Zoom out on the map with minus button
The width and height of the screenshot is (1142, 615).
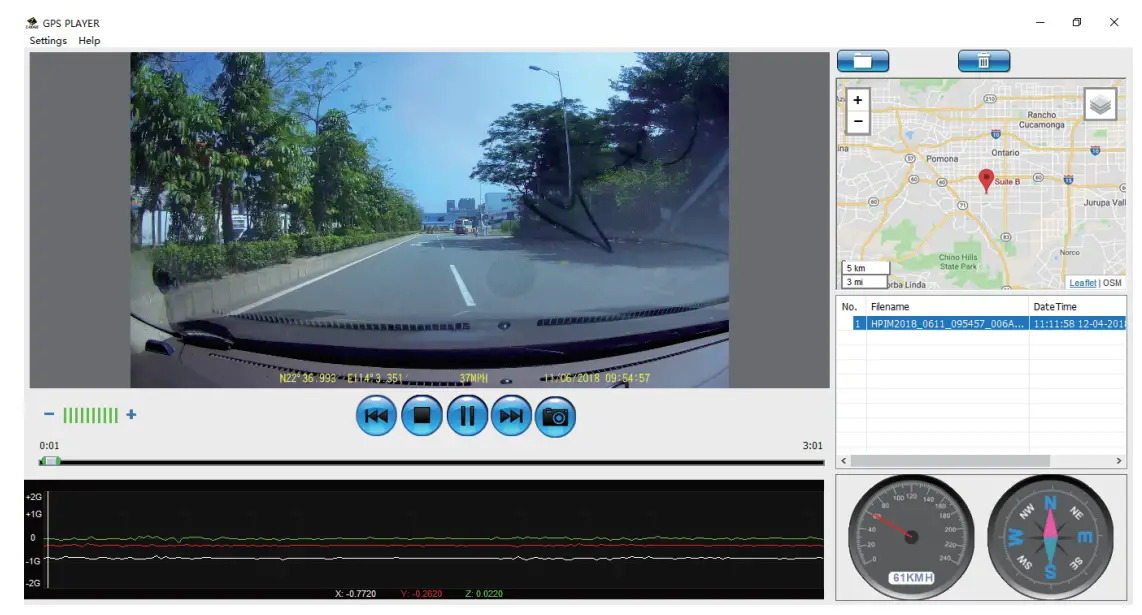[x=858, y=121]
